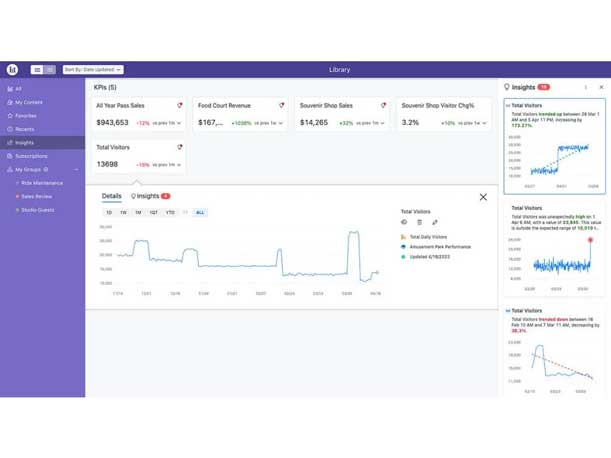Click the trash icon under Total Visitors

419,223
